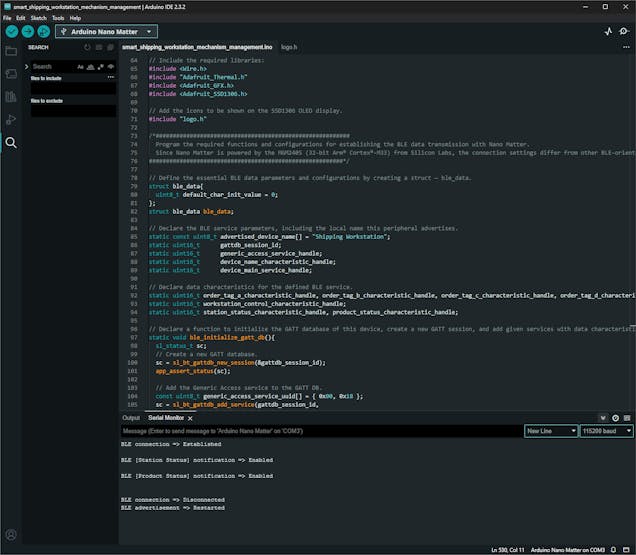Viewport: 636px width, 555px height.
Task: Click the Serial Monitor magnifier icon at top right
Action: point(626,32)
